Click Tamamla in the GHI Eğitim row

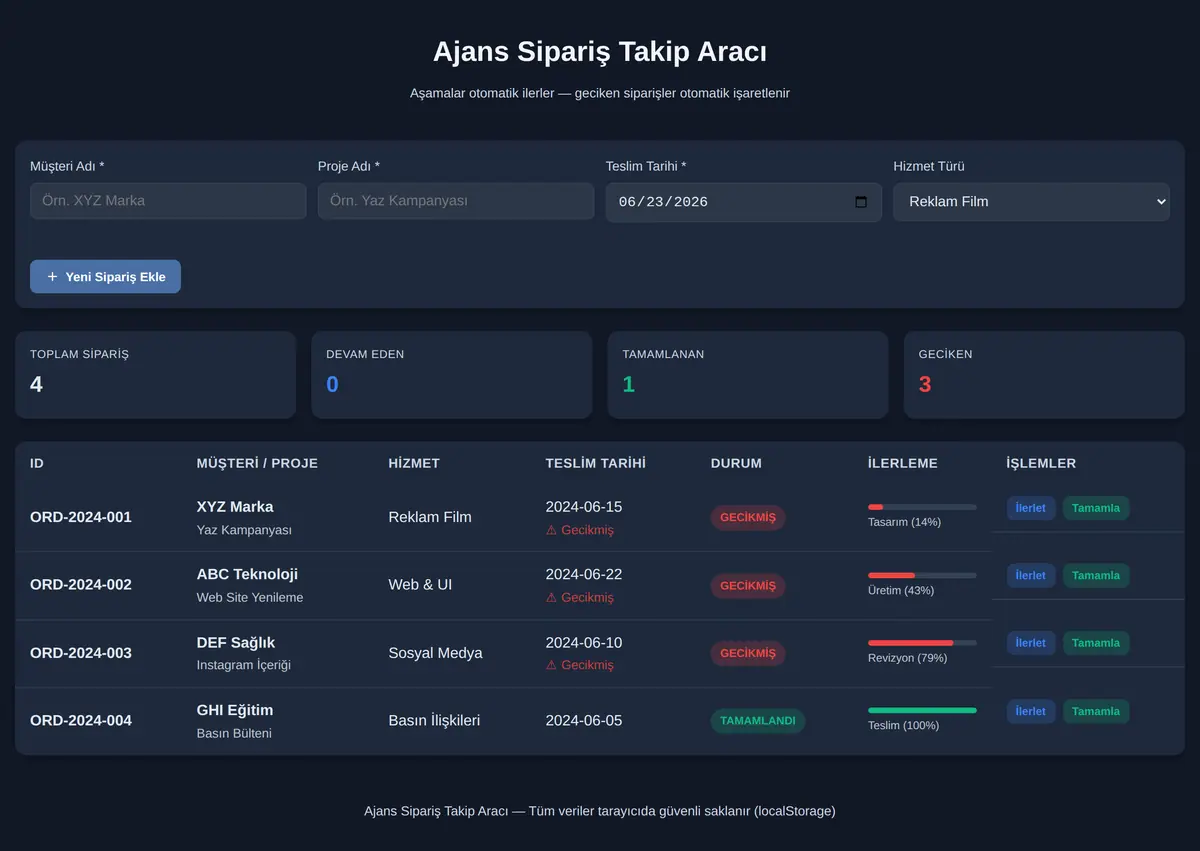pyautogui.click(x=1096, y=711)
